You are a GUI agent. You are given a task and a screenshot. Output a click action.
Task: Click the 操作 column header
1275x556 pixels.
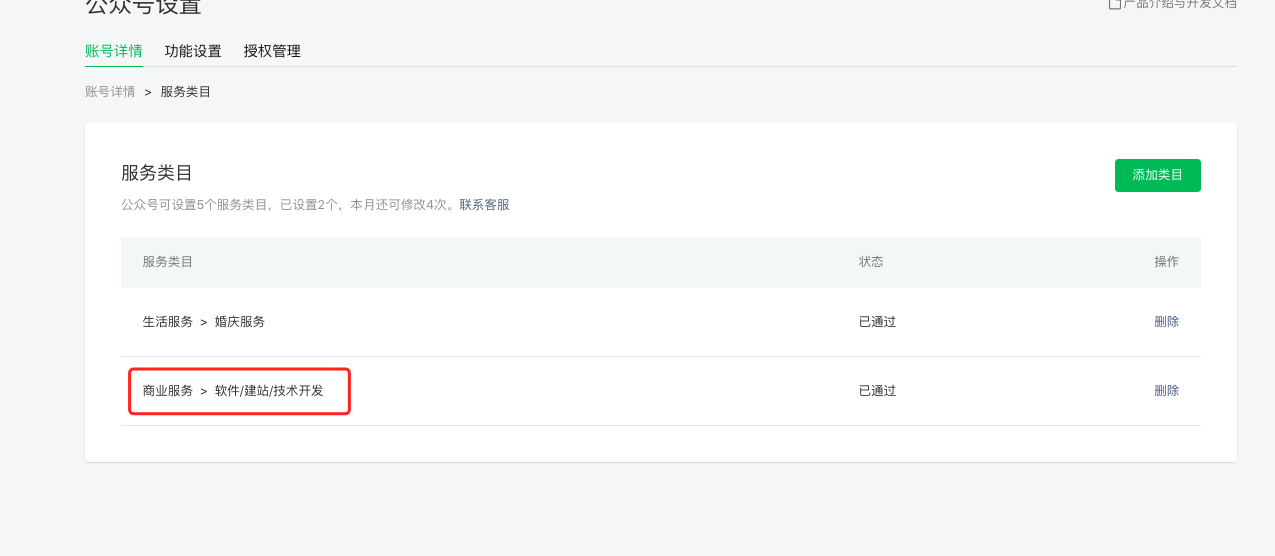(x=1166, y=262)
